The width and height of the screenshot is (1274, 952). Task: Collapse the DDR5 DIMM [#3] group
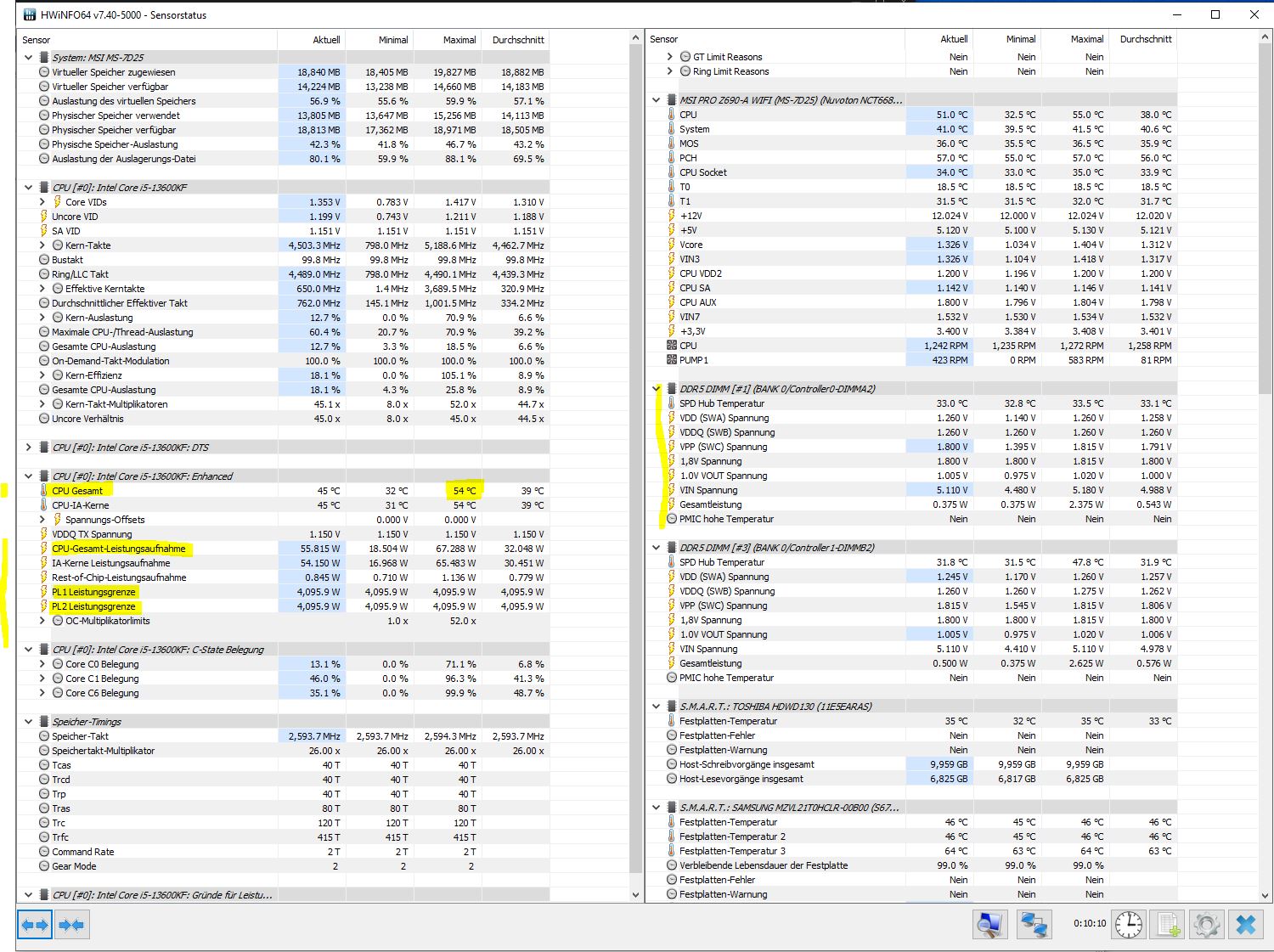[656, 548]
